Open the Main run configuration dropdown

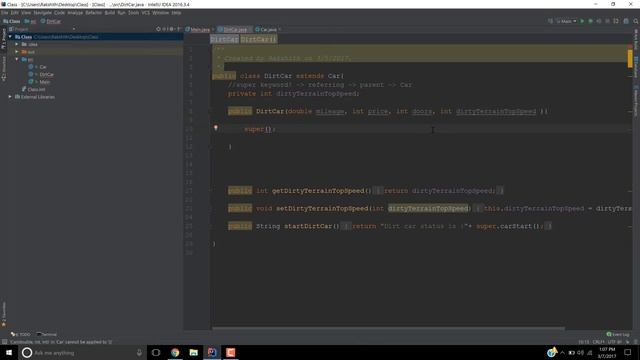[567, 21]
